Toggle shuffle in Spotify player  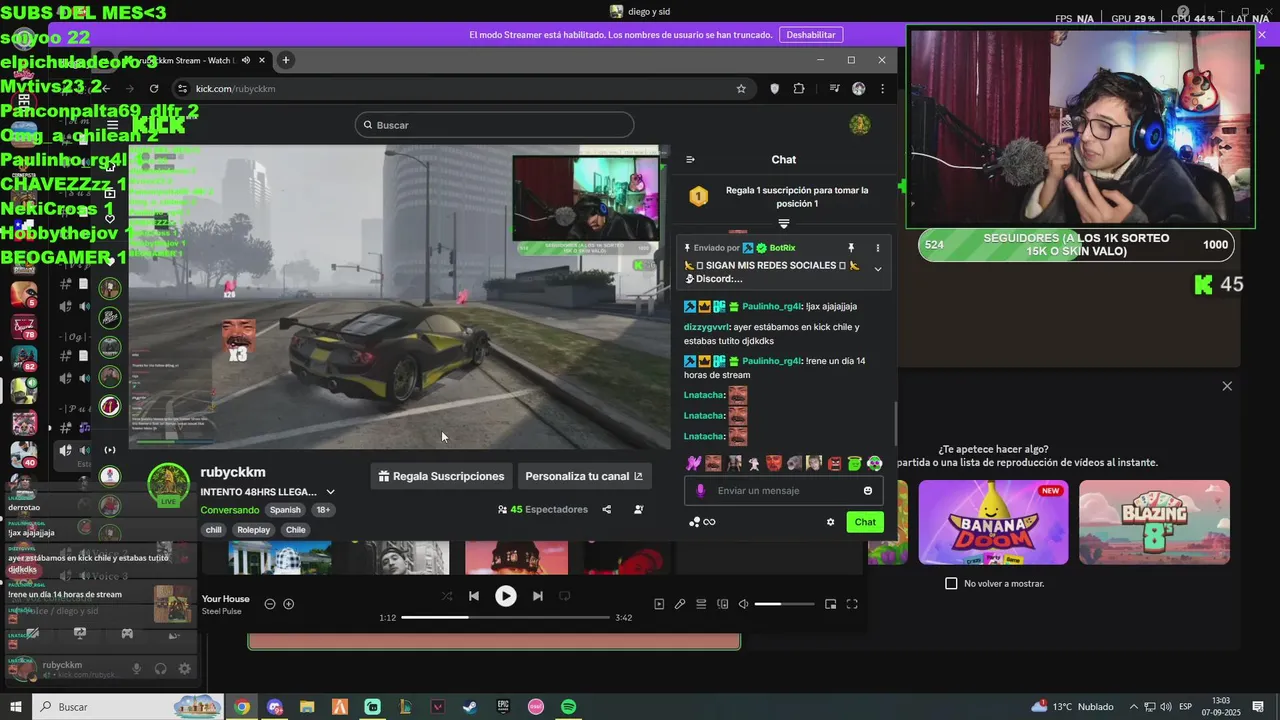[447, 596]
